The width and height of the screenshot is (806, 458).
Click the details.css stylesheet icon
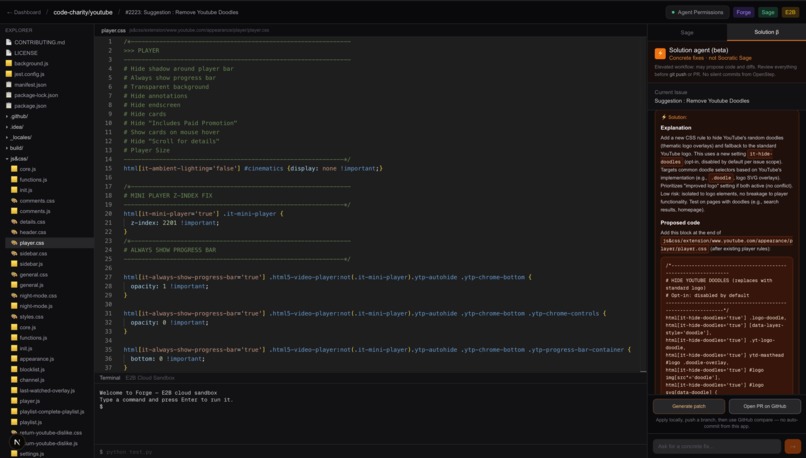point(14,222)
